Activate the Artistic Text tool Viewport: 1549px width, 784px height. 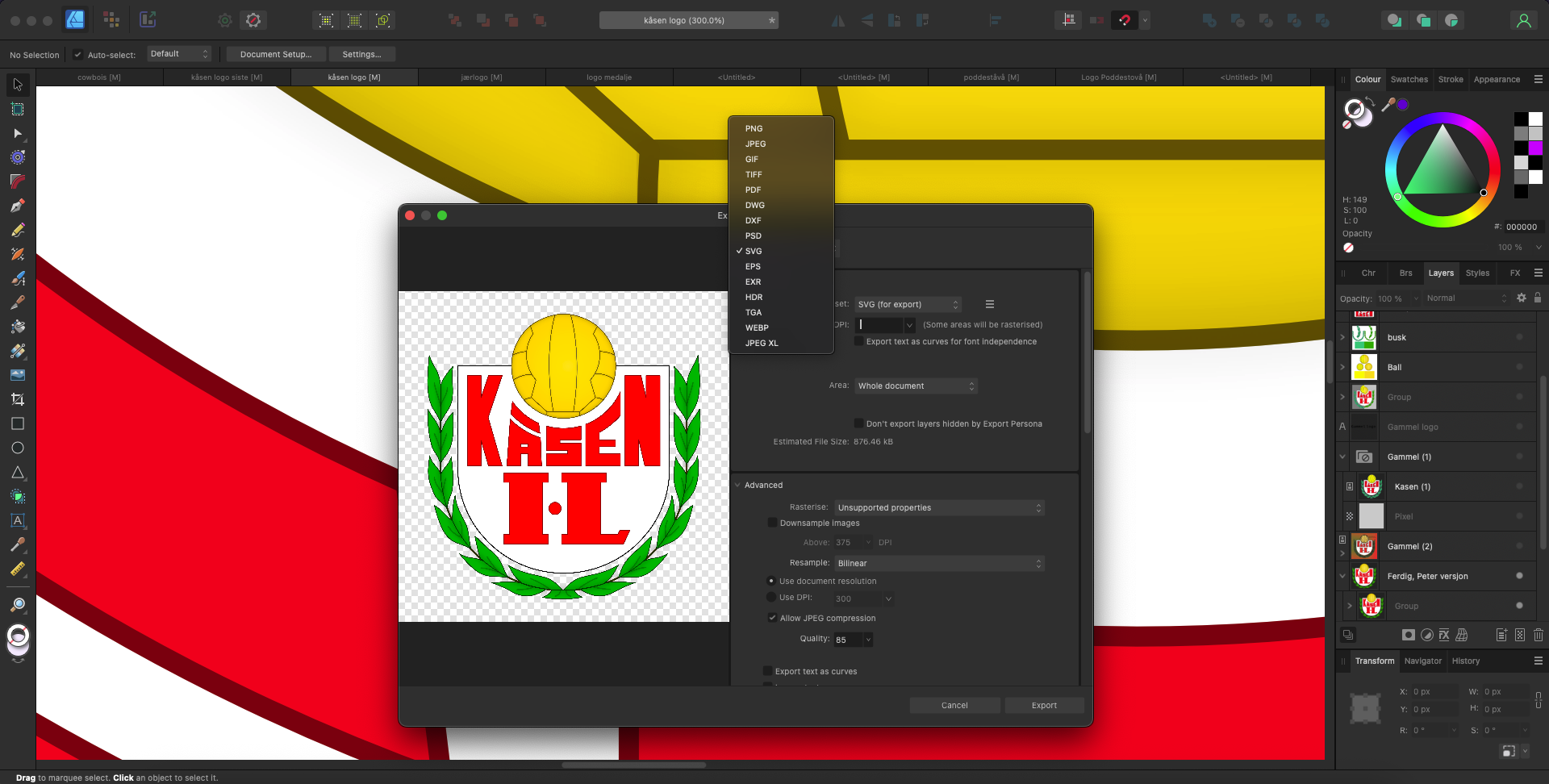[x=18, y=520]
